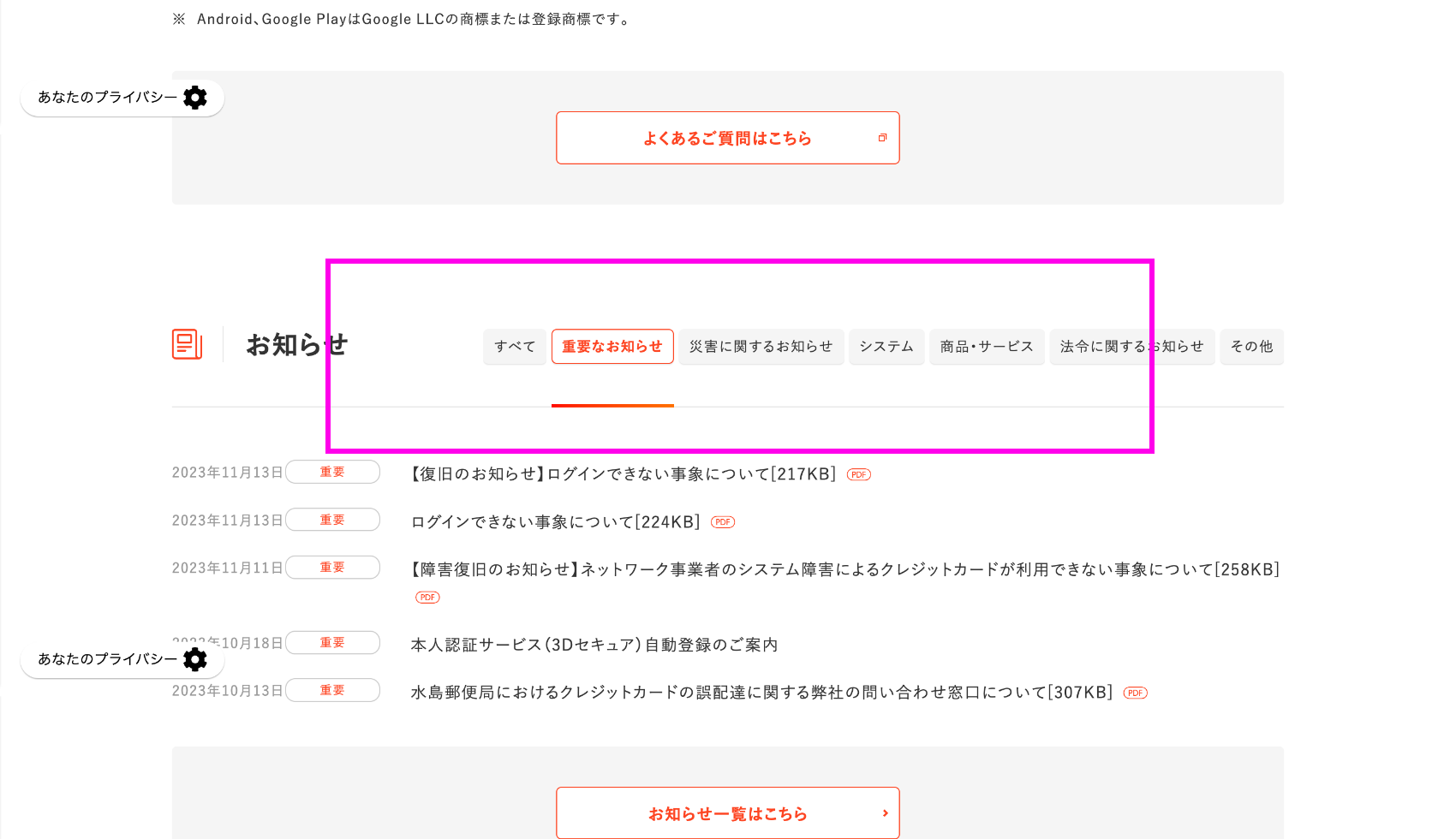Open お知らせ一覧はこちら button
The image size is (1456, 839).
(728, 813)
